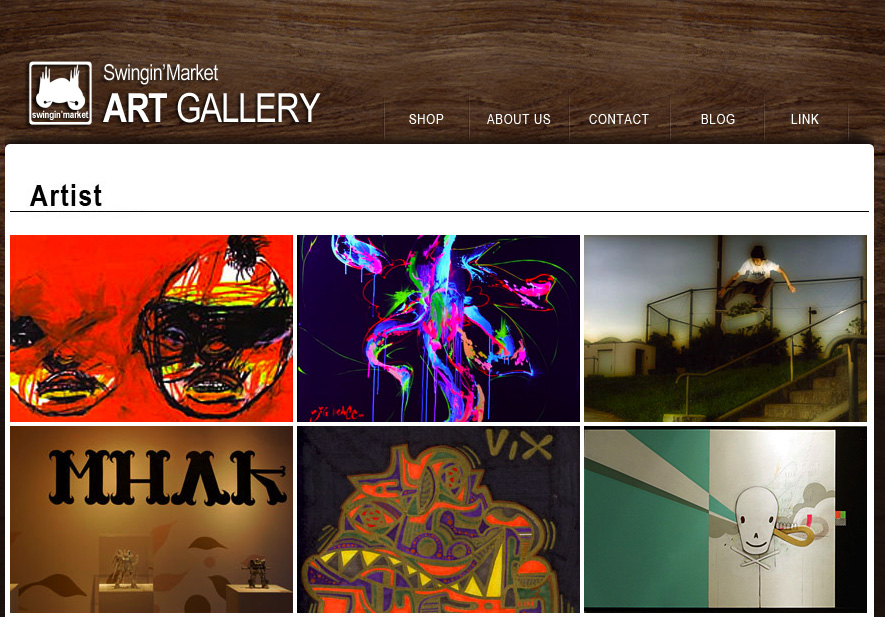Click the Swingin'Market title text

click(x=160, y=73)
